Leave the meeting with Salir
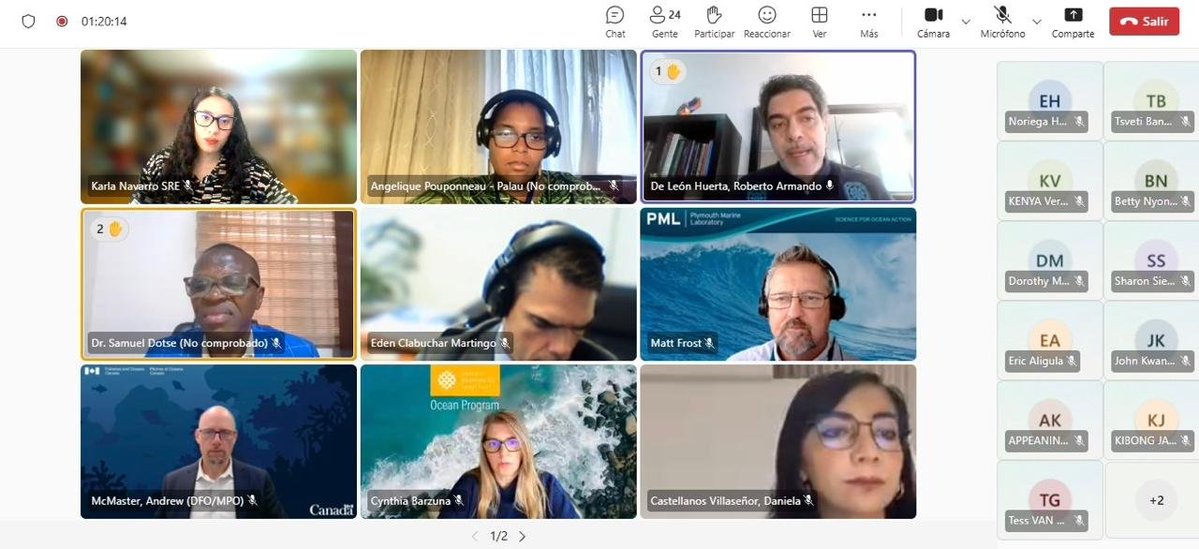 [1144, 21]
